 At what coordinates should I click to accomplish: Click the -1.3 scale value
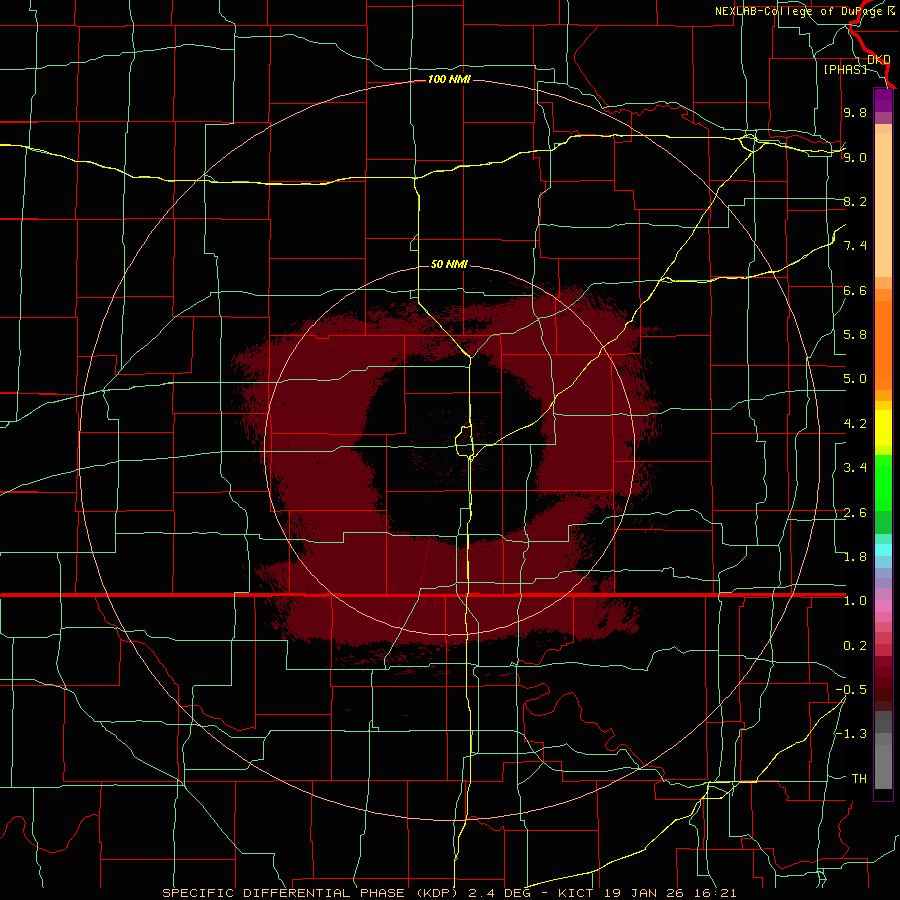(x=851, y=734)
